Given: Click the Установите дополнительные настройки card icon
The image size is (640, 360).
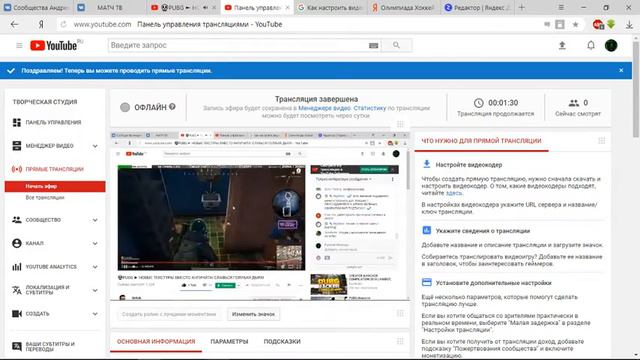Looking at the screenshot, I should point(427,282).
